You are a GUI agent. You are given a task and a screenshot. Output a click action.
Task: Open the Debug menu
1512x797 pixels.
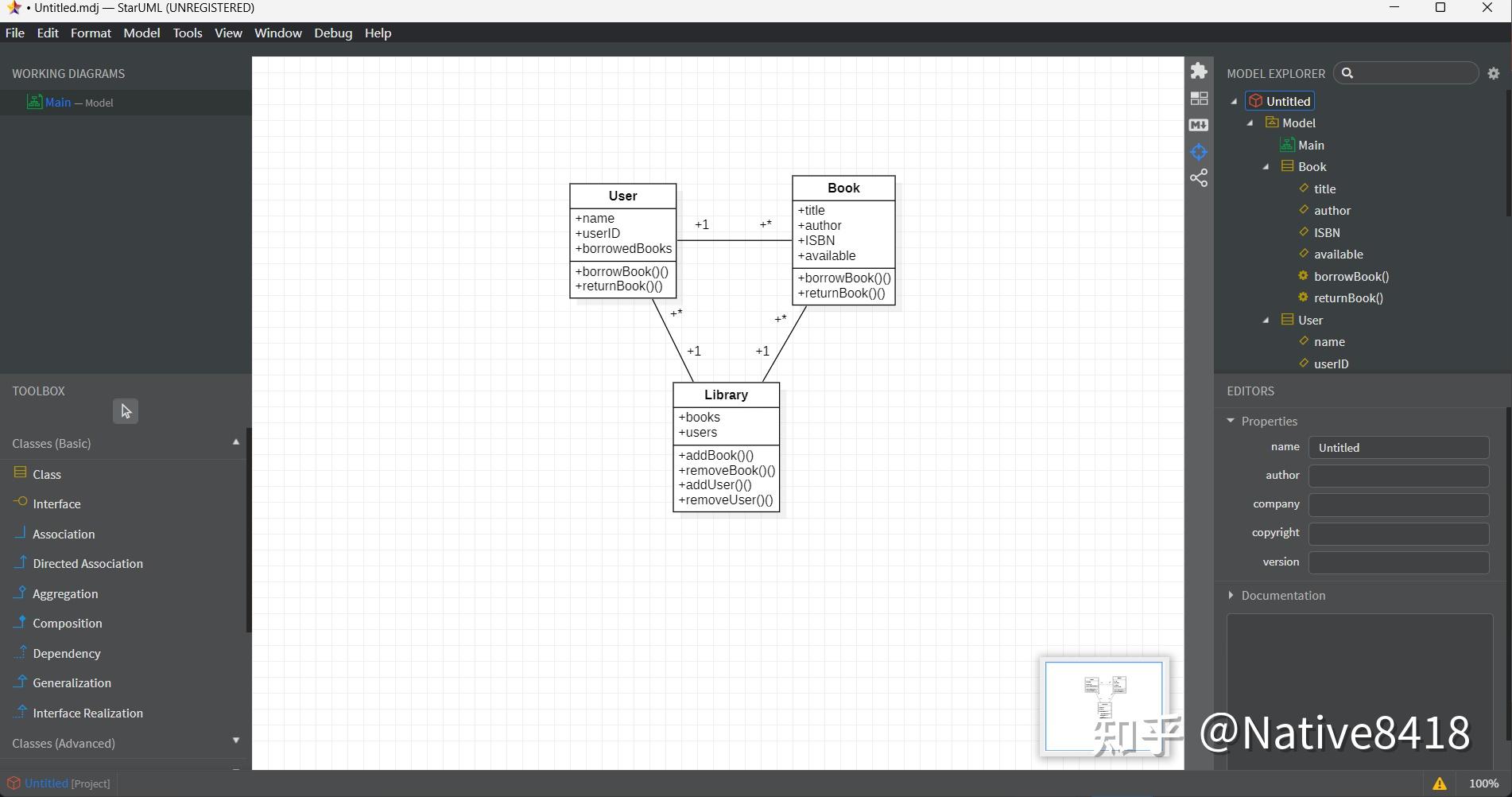[x=333, y=33]
